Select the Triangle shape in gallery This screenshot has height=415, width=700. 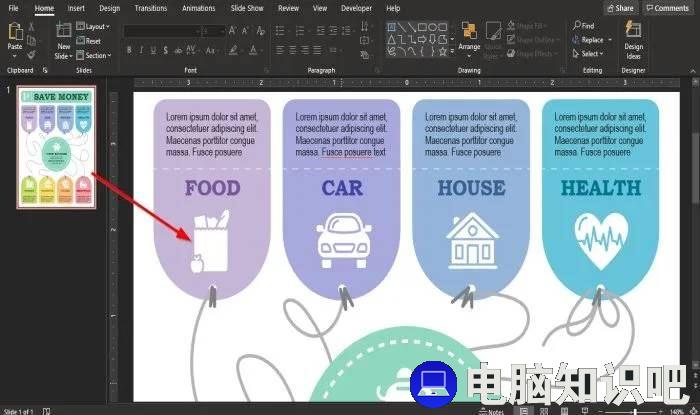tap(392, 40)
